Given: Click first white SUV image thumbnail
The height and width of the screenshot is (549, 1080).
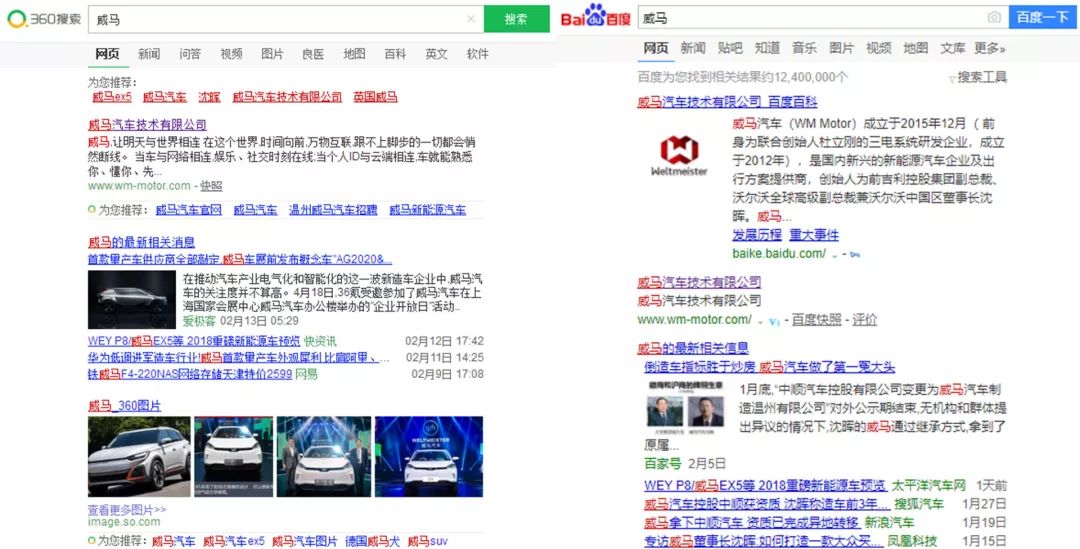Looking at the screenshot, I should point(139,456).
